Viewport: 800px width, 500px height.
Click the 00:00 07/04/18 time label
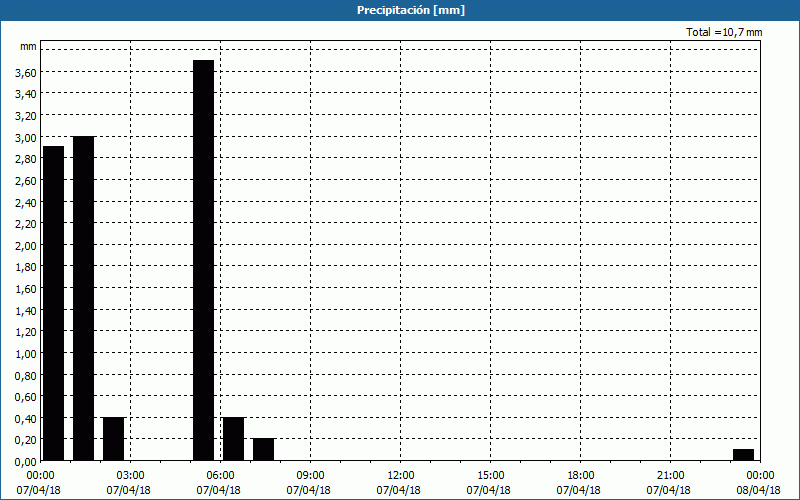(39, 483)
